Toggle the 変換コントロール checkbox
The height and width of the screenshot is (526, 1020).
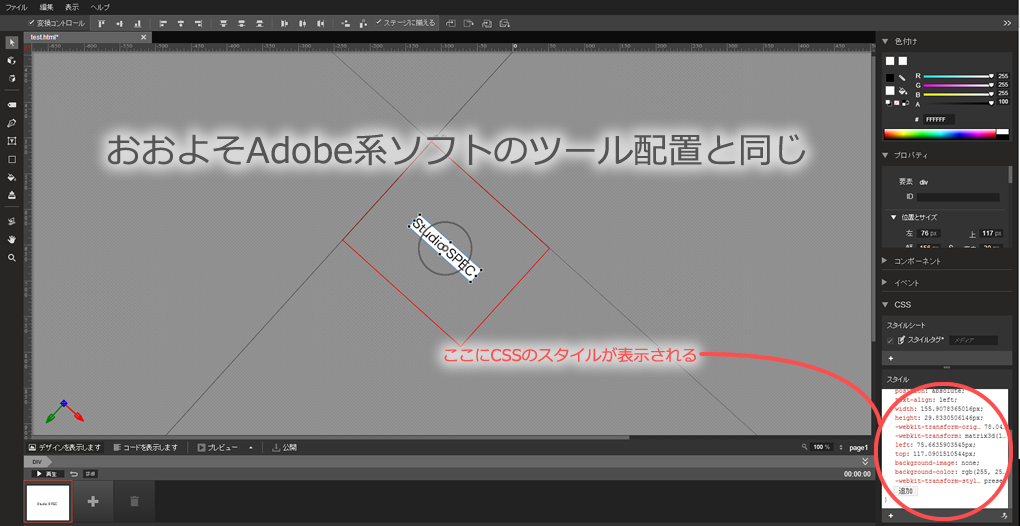[32, 22]
